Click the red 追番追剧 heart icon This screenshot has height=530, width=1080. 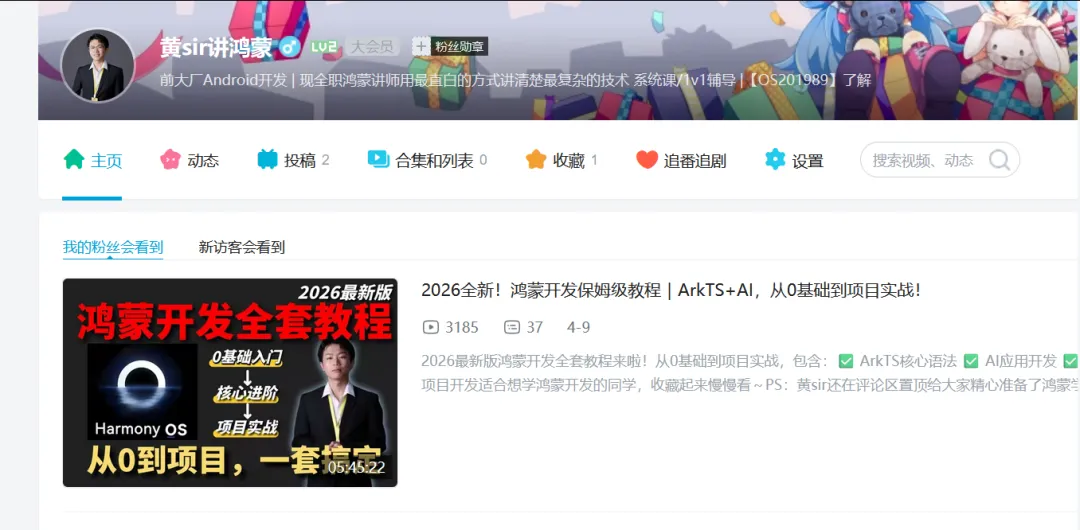coord(647,160)
